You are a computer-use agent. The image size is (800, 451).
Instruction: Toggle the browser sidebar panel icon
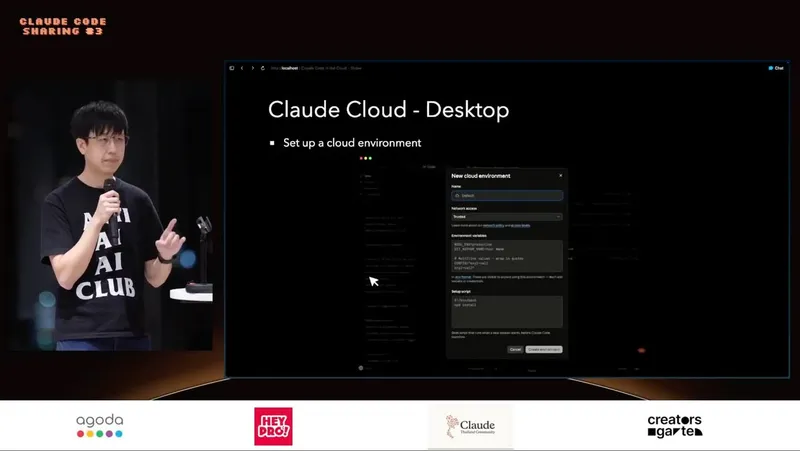pyautogui.click(x=232, y=68)
